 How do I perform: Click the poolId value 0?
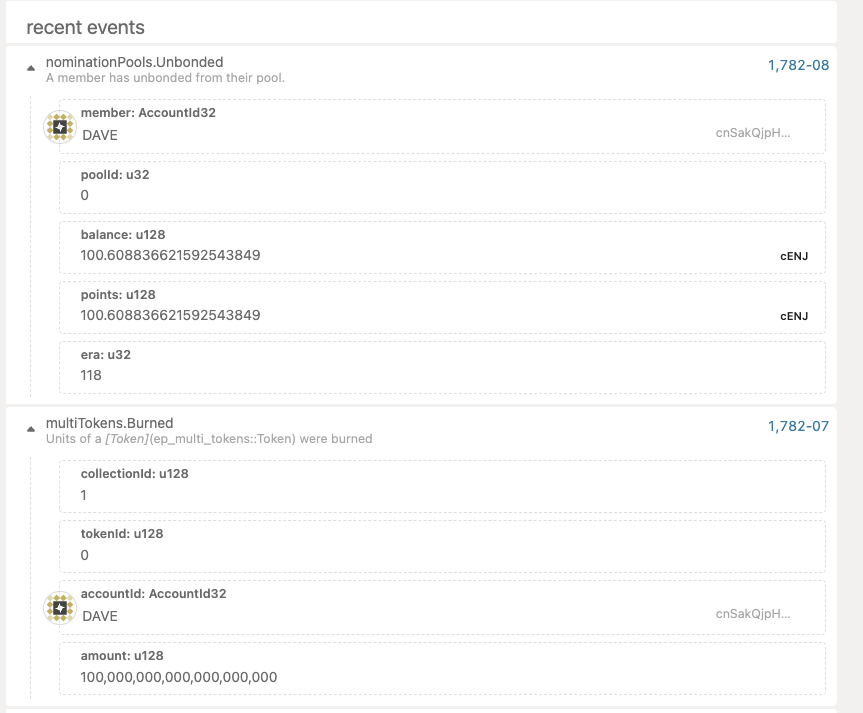pos(84,195)
